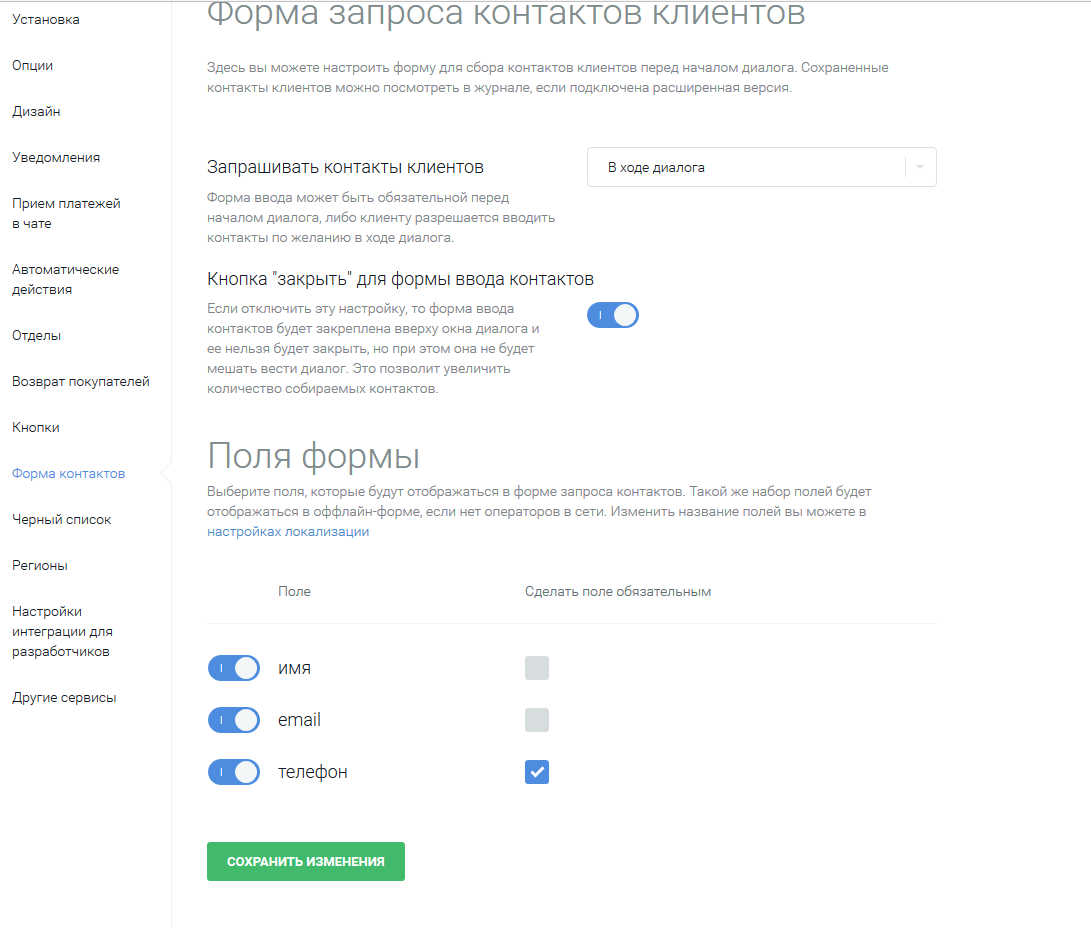Mark "email" field as required
Screen dimensions: 1091x928
pyautogui.click(x=537, y=720)
